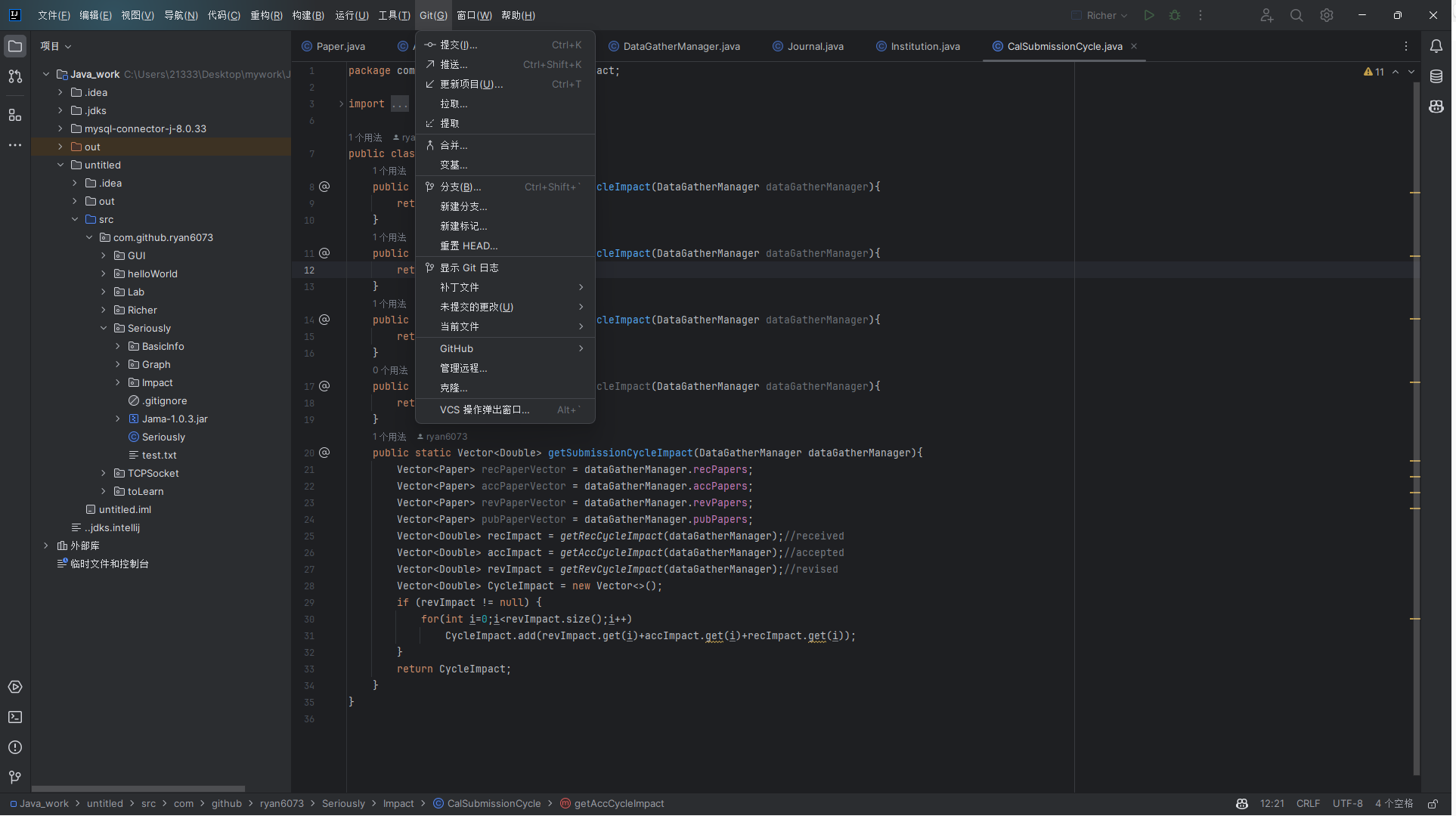Open the 项目 view dropdown
Image resolution: width=1456 pixels, height=816 pixels.
(56, 46)
